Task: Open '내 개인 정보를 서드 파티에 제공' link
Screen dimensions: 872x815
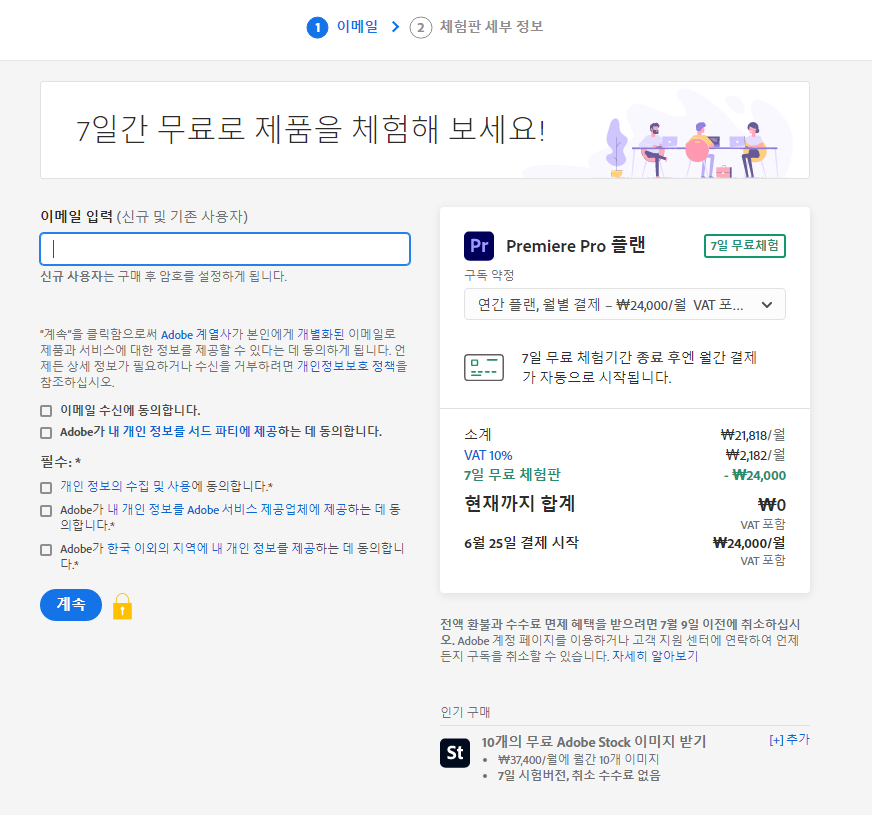Action: [192, 431]
